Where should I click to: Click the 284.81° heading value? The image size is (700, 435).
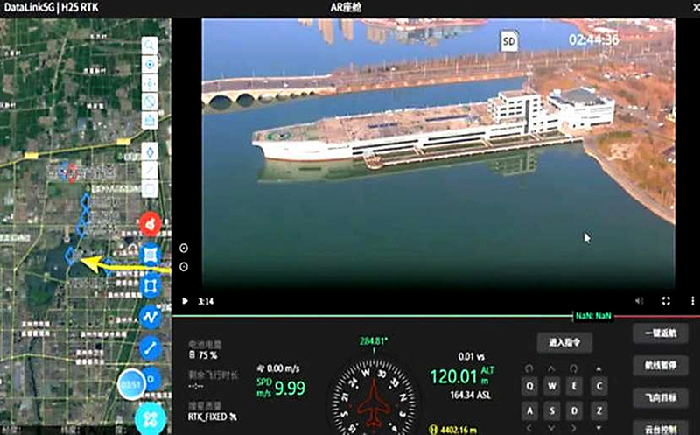point(374,342)
